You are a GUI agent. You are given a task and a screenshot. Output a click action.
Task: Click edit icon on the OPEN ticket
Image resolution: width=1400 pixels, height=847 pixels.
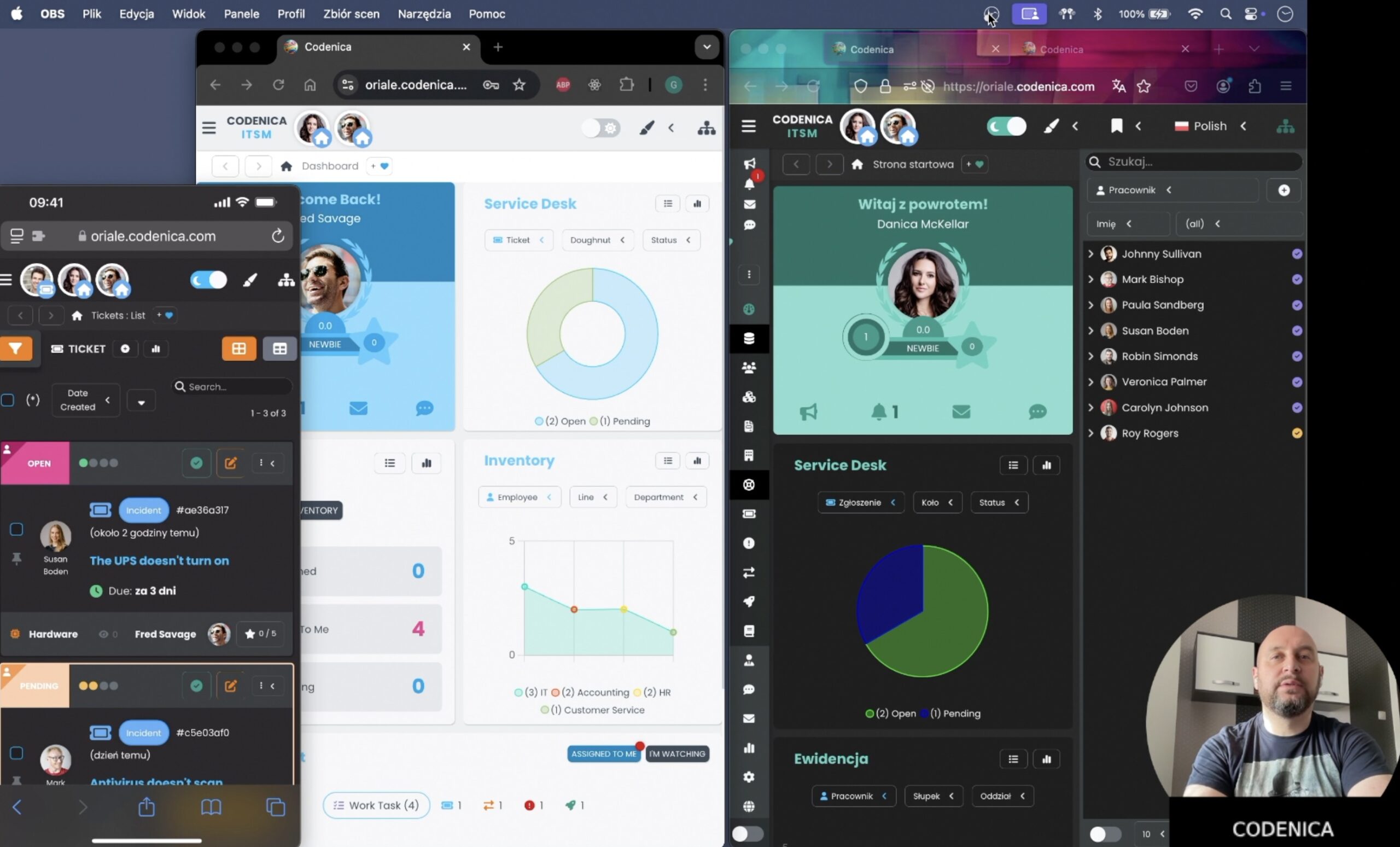tap(230, 463)
